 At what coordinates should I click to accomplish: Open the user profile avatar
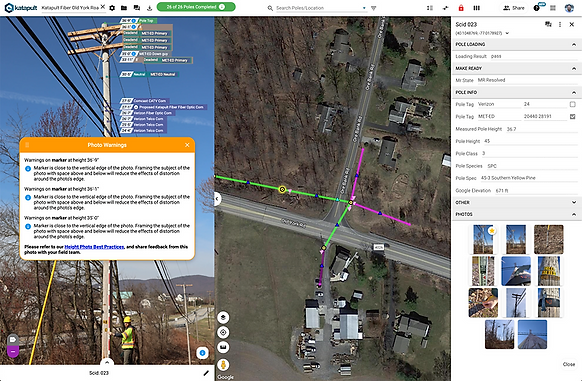pyautogui.click(x=569, y=8)
